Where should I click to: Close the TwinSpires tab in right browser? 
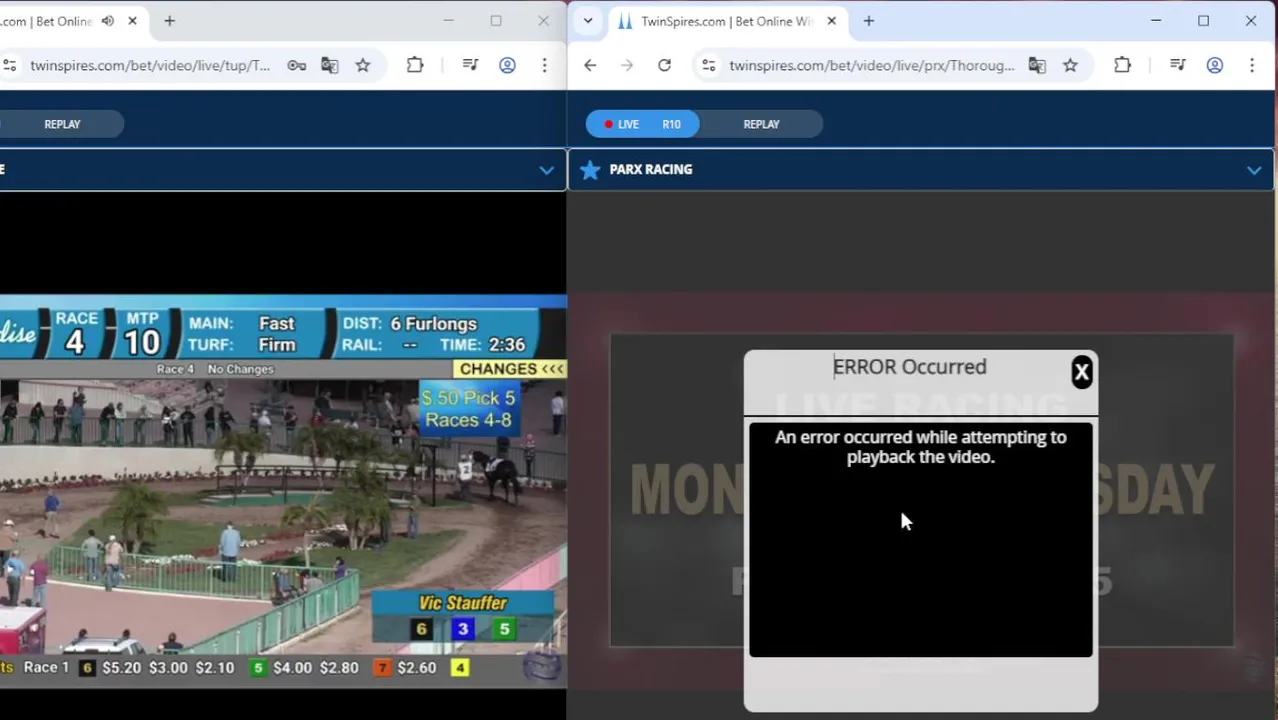pos(831,21)
